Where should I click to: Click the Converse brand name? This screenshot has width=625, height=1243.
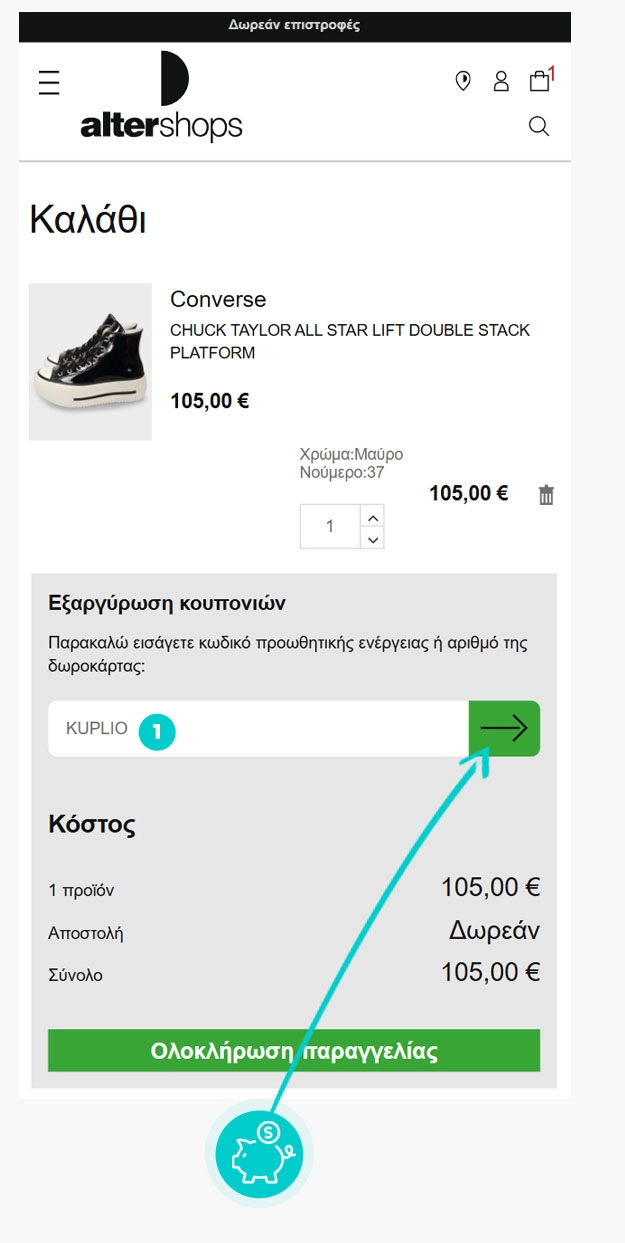click(218, 299)
